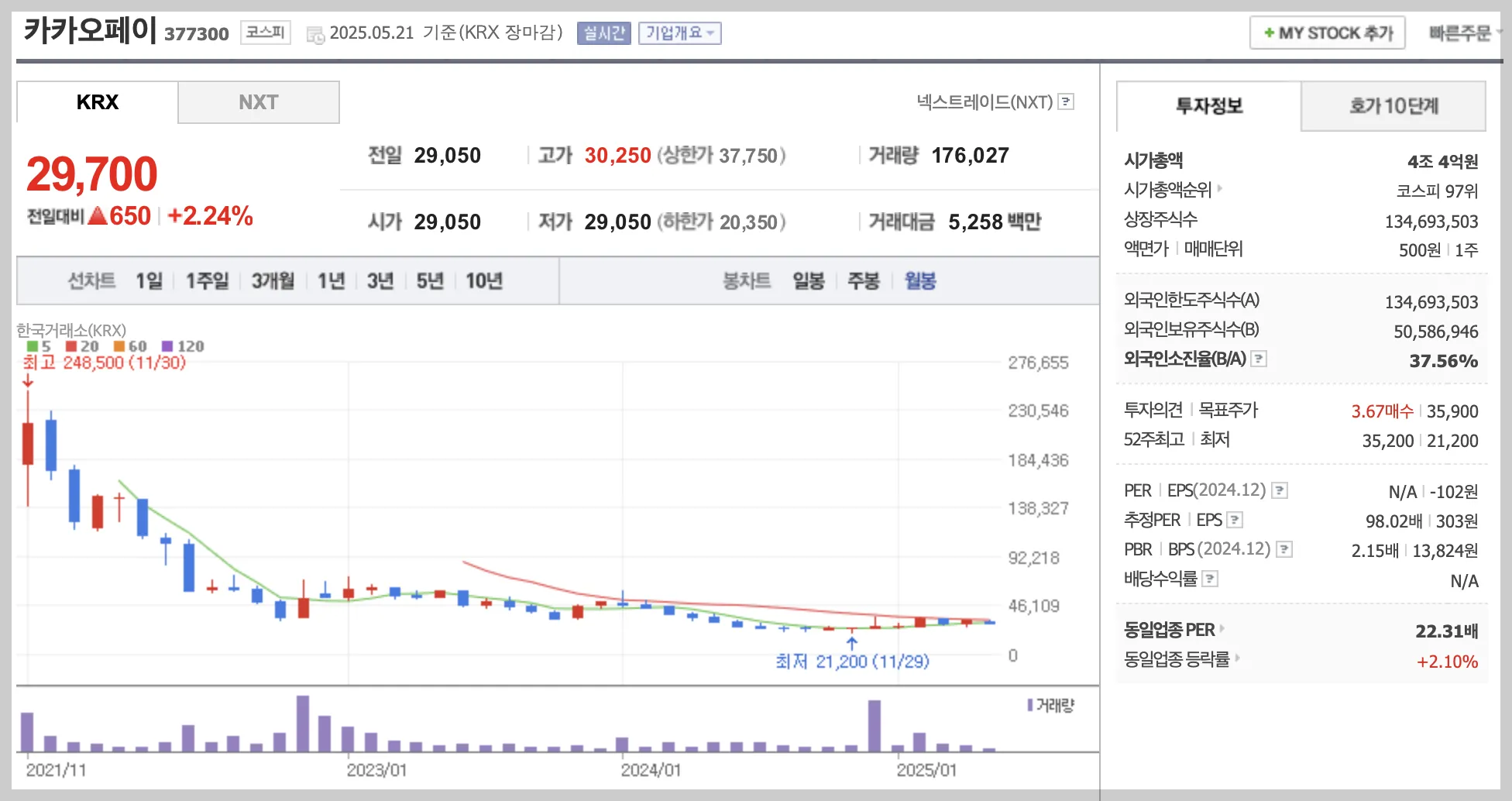Click the MY STOCK 추가 button
Image resolution: width=1512 pixels, height=801 pixels.
[x=1328, y=33]
